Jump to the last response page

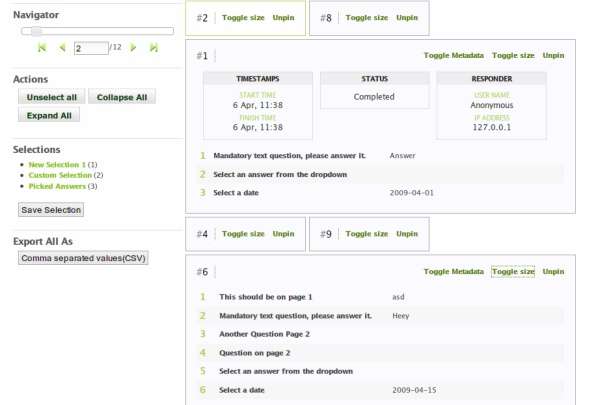[x=153, y=48]
